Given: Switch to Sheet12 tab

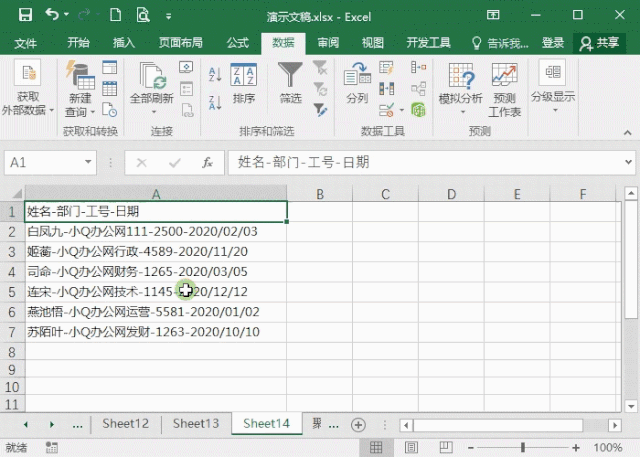Looking at the screenshot, I should pyautogui.click(x=125, y=424).
